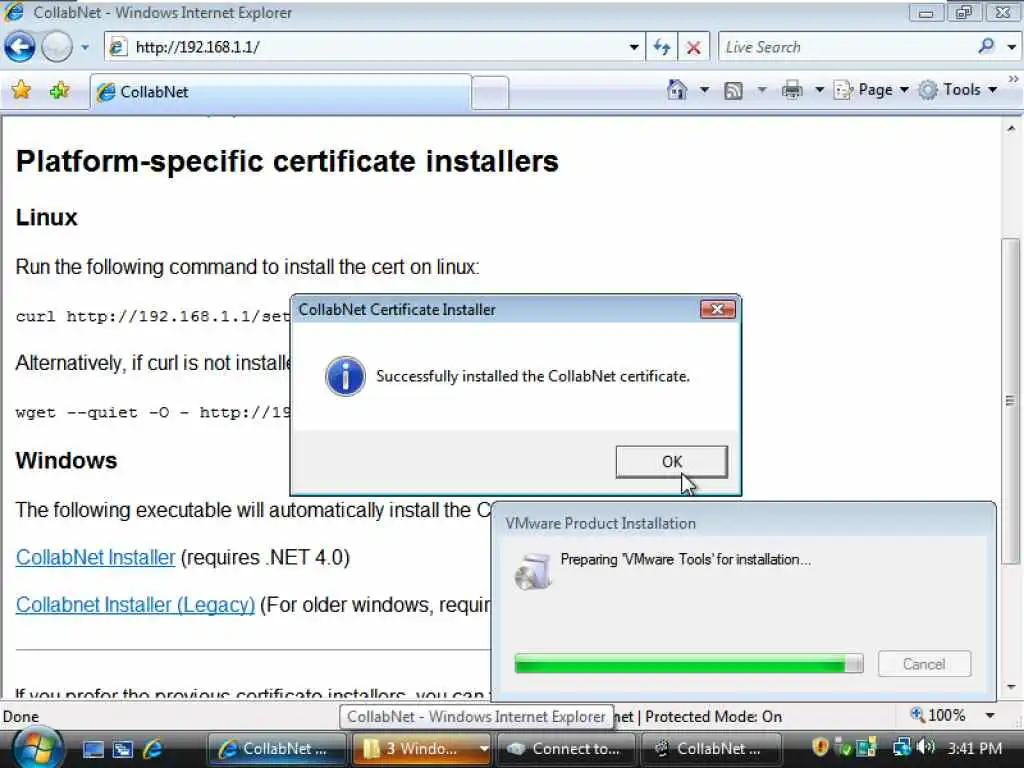
Task: Switch to CollabNet installer taskbar button
Action: (711, 748)
